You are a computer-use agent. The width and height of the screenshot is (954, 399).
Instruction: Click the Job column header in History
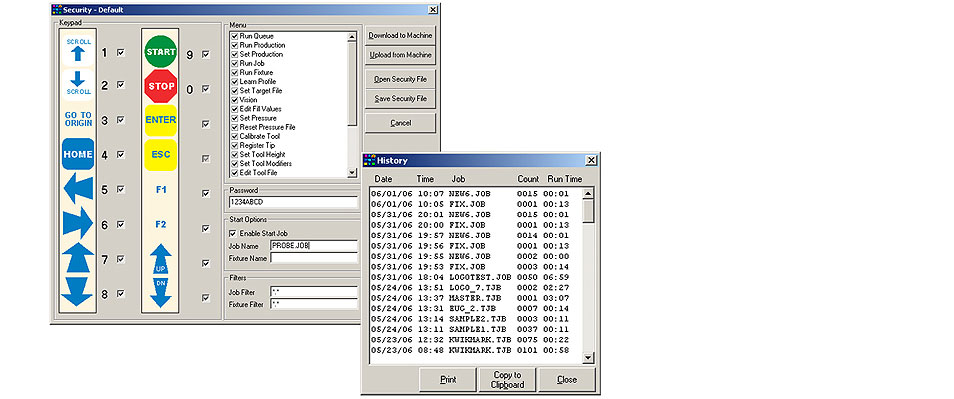[x=458, y=179]
